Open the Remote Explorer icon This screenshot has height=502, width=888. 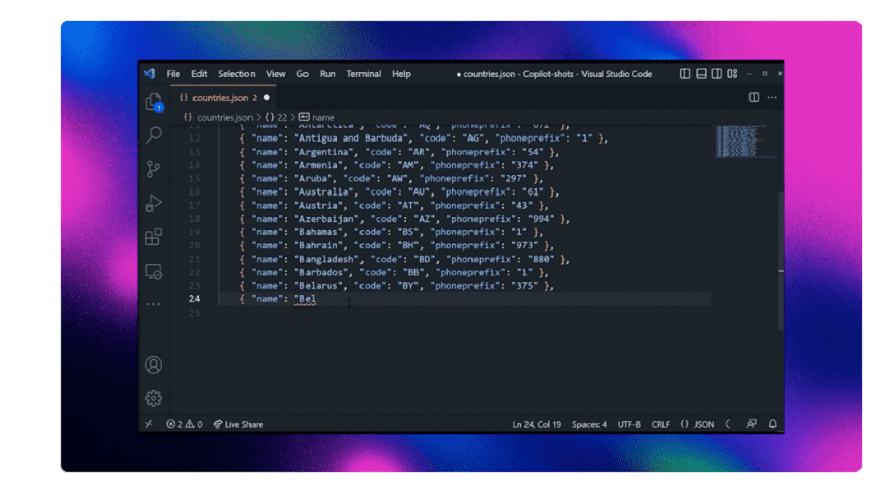[x=153, y=271]
